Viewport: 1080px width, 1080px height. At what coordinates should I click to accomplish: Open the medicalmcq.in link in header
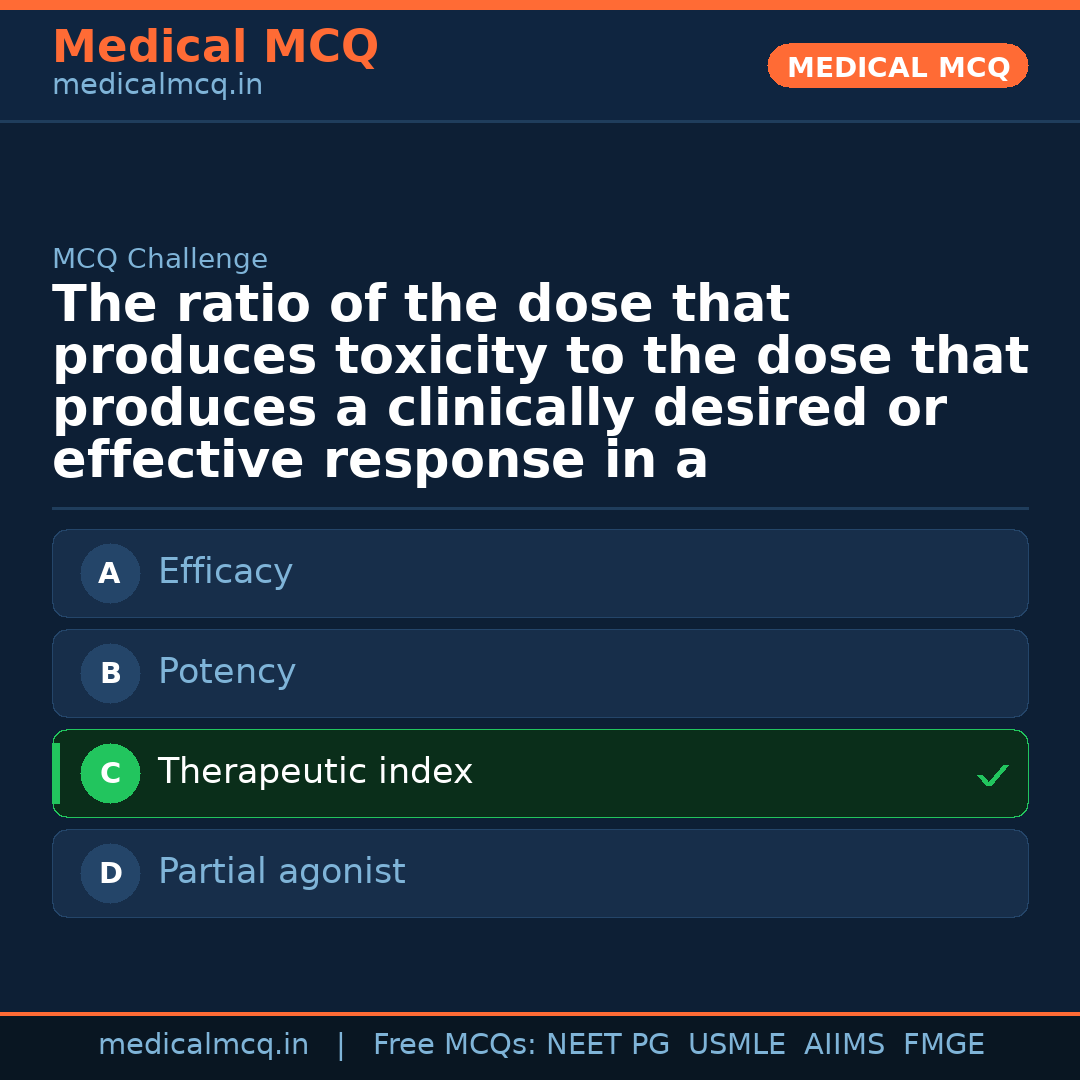(x=157, y=86)
